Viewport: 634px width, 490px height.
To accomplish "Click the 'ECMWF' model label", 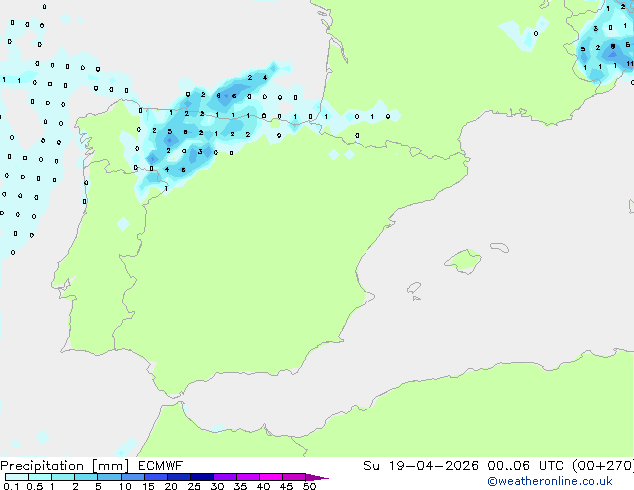I will pos(161,465).
